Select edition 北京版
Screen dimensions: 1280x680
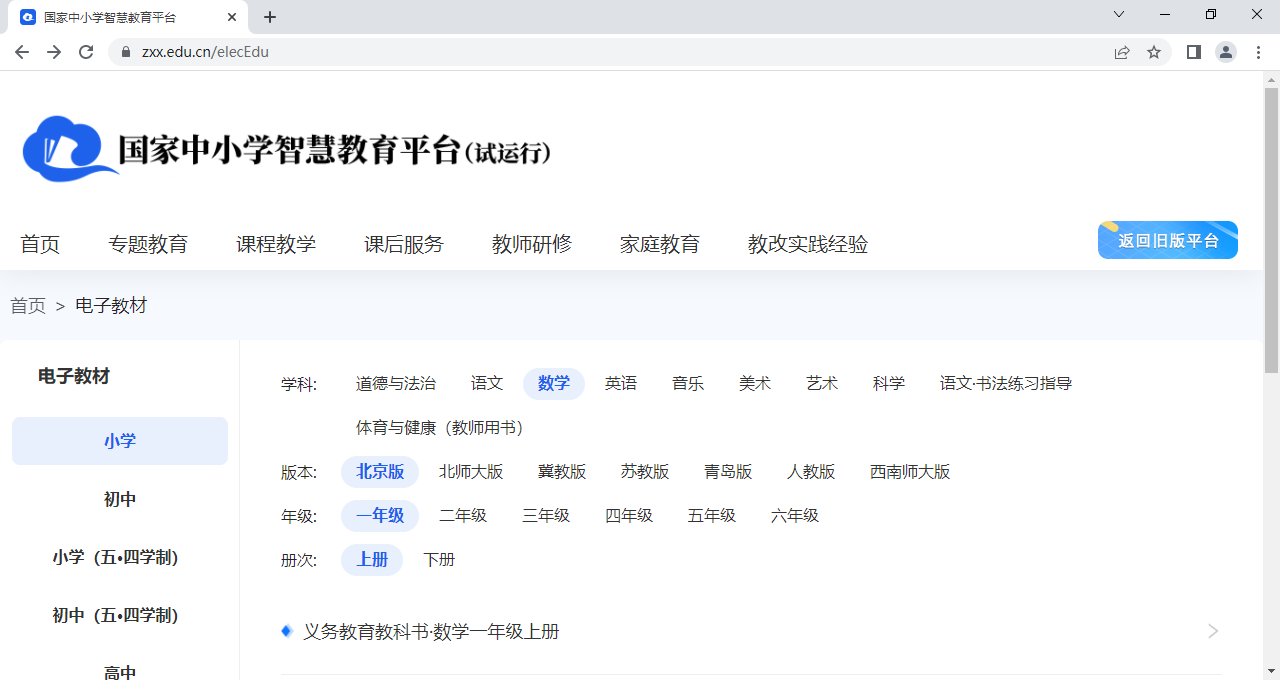[380, 472]
